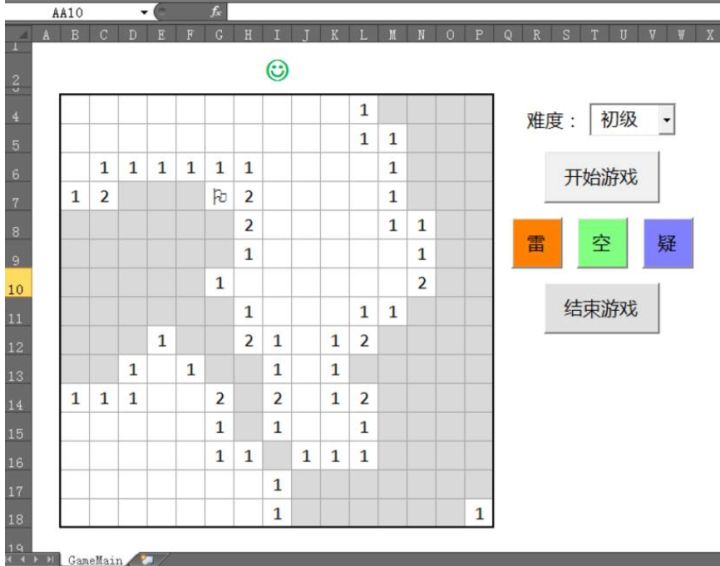Viewport: 720px width, 566px height.
Task: Click the 2 in cell N10
Action: click(422, 283)
